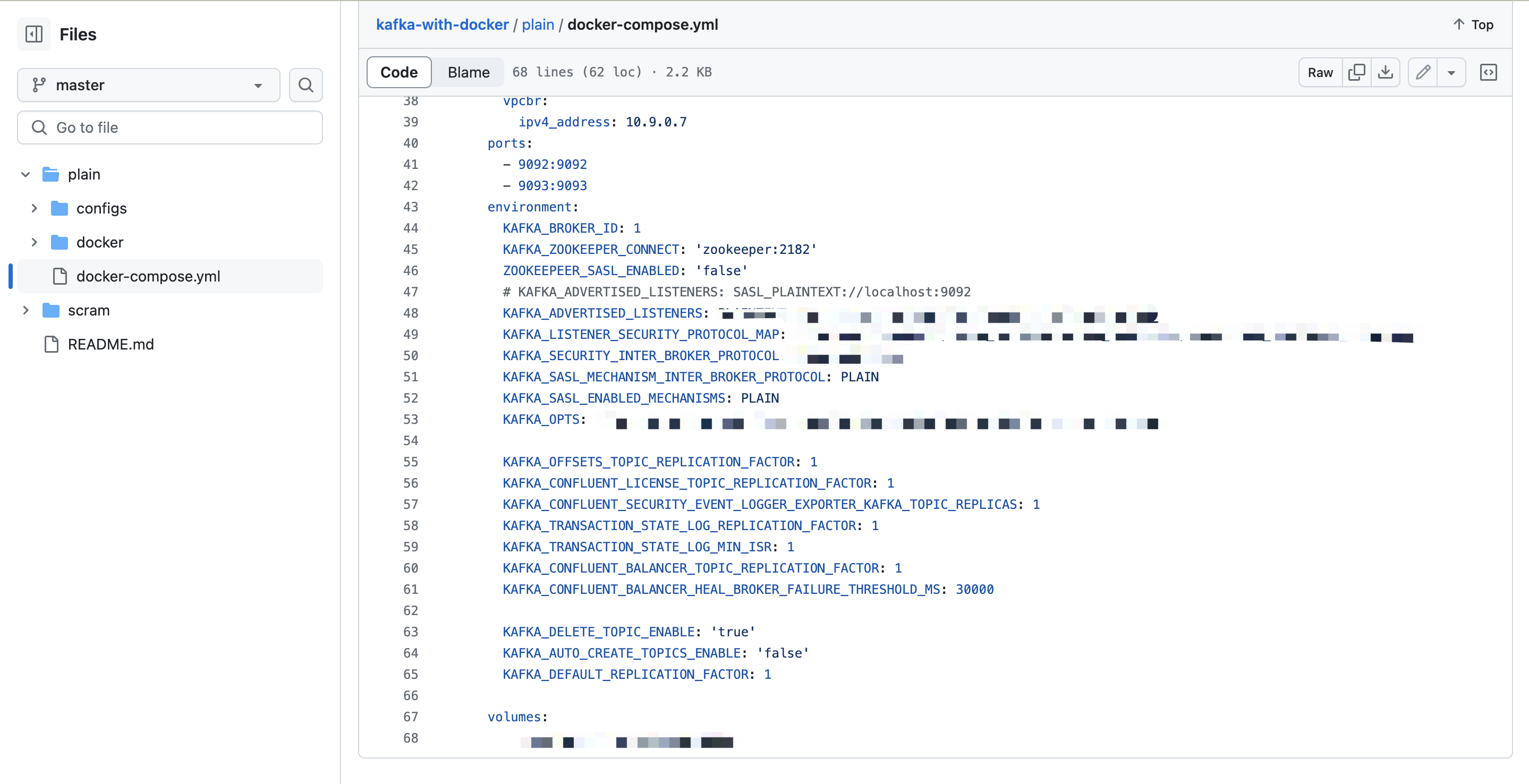Collapse the plain folder chevron
The image size is (1529, 784).
coord(26,174)
